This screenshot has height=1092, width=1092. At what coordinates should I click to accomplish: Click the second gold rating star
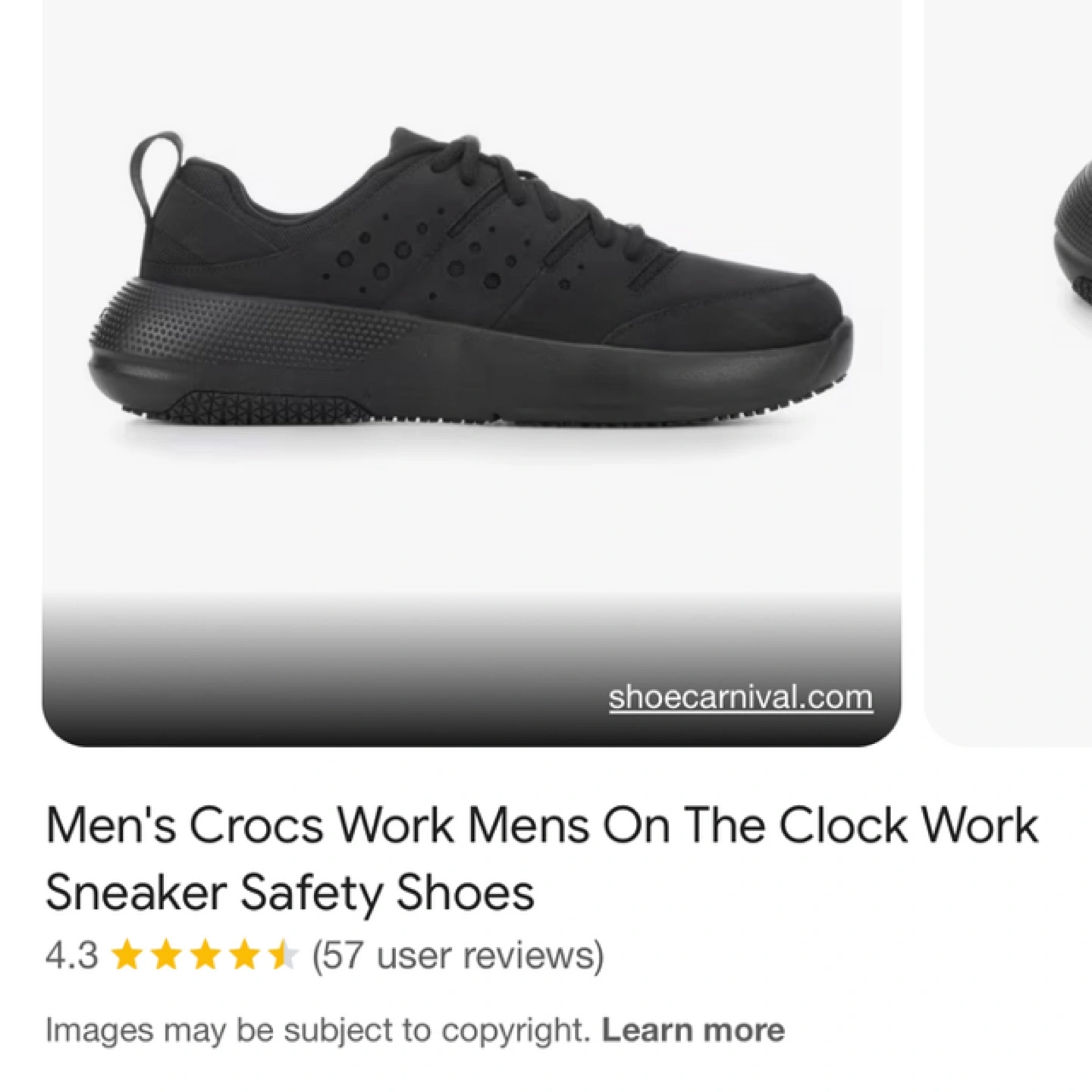point(166,955)
